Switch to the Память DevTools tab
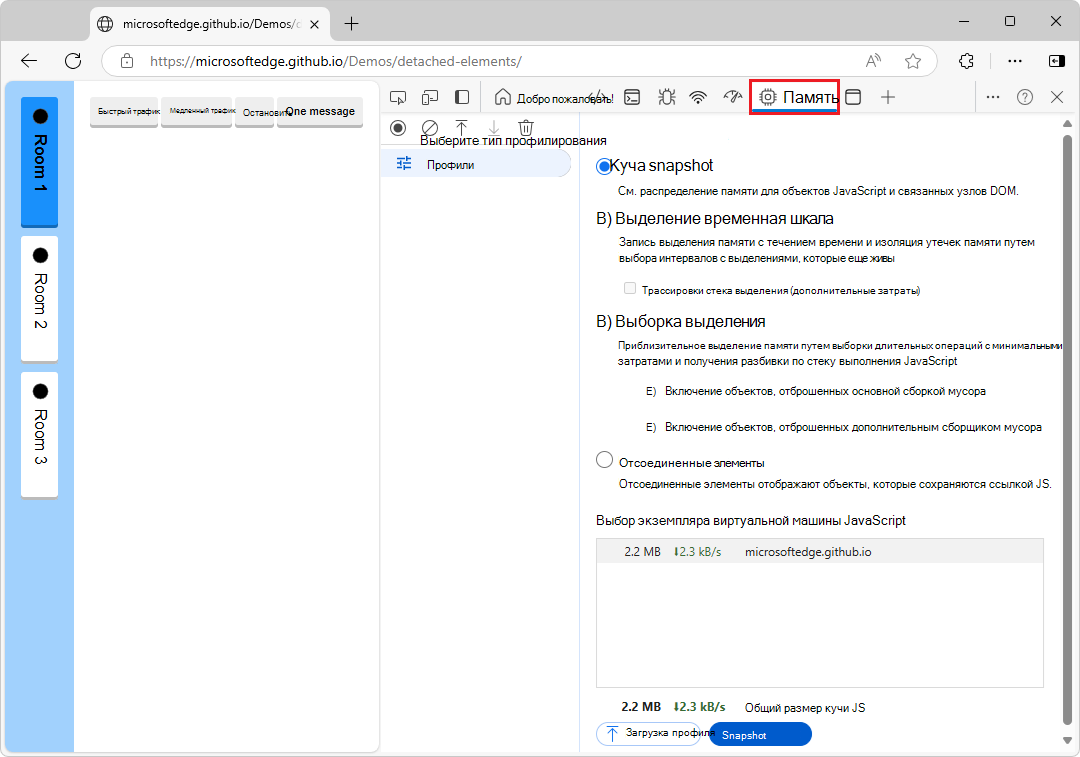 (794, 97)
